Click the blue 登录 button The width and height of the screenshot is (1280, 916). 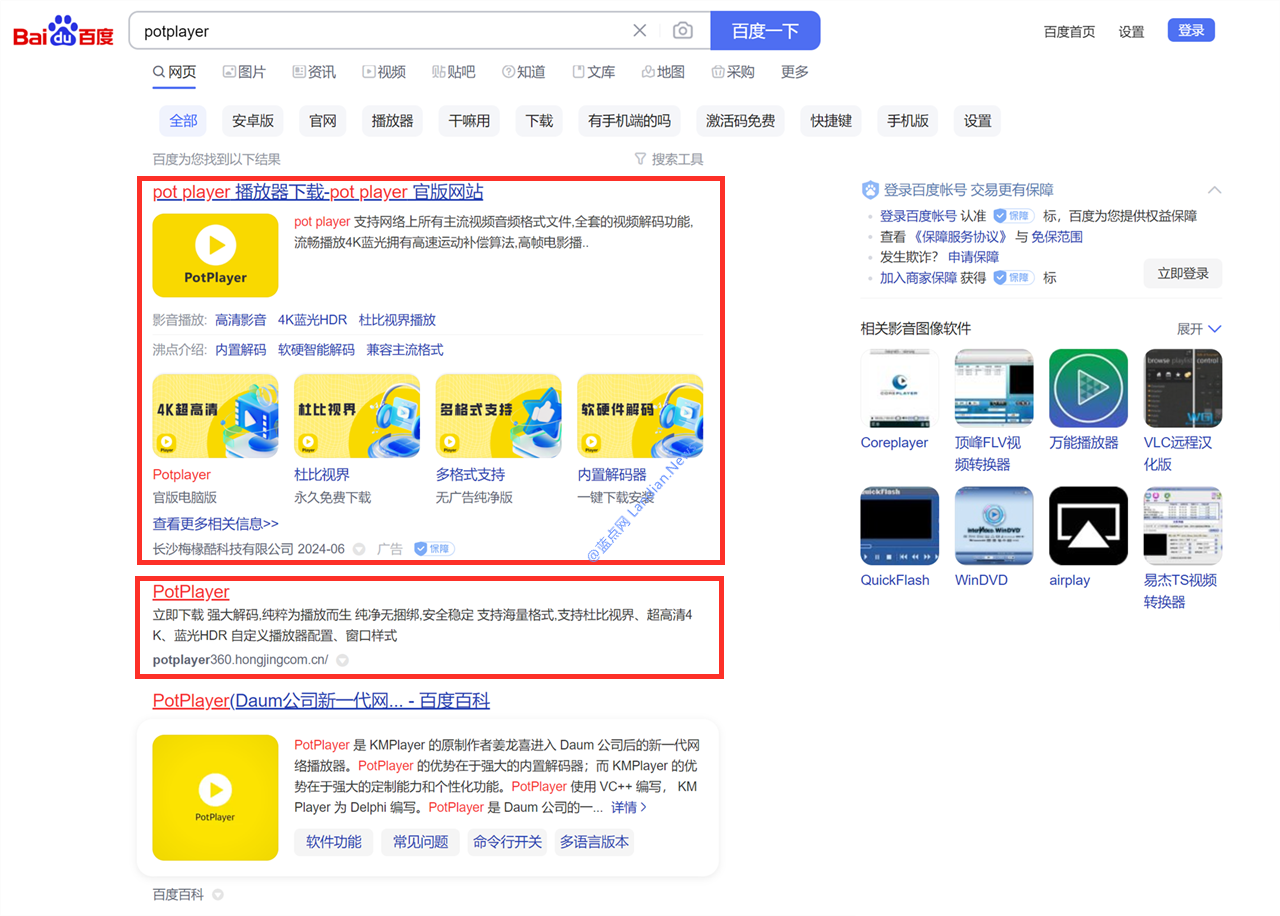(1191, 30)
